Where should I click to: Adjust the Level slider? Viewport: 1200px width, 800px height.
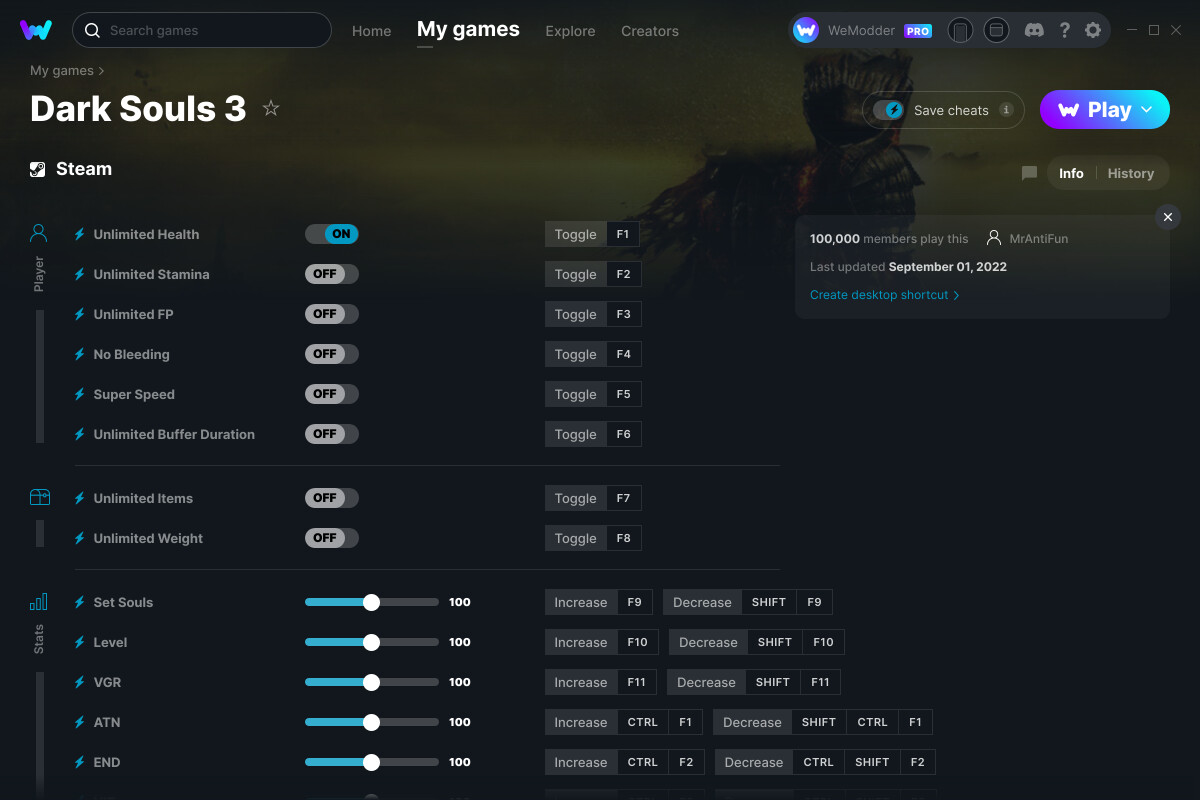click(371, 642)
